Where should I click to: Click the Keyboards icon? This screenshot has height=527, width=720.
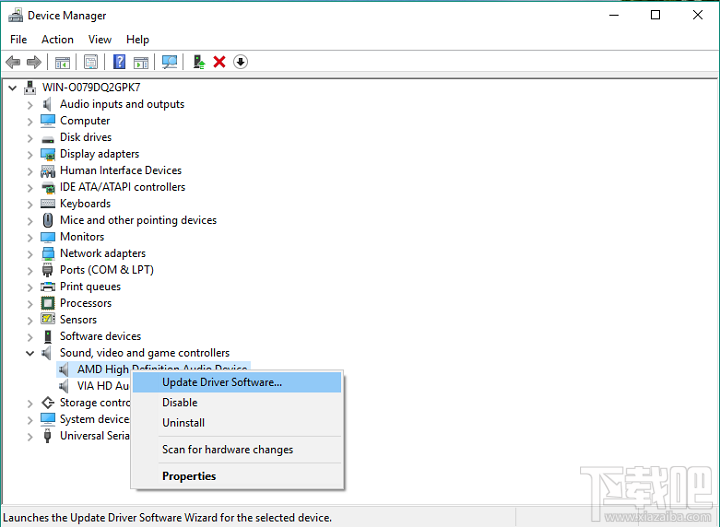point(48,203)
